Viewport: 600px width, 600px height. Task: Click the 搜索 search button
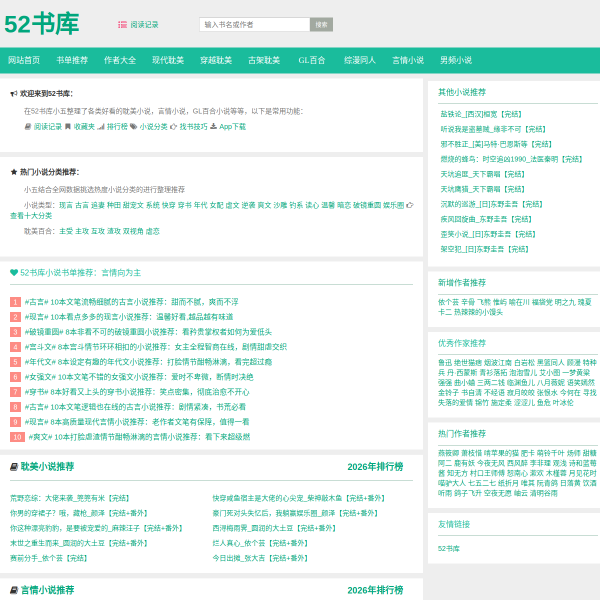coord(321,24)
